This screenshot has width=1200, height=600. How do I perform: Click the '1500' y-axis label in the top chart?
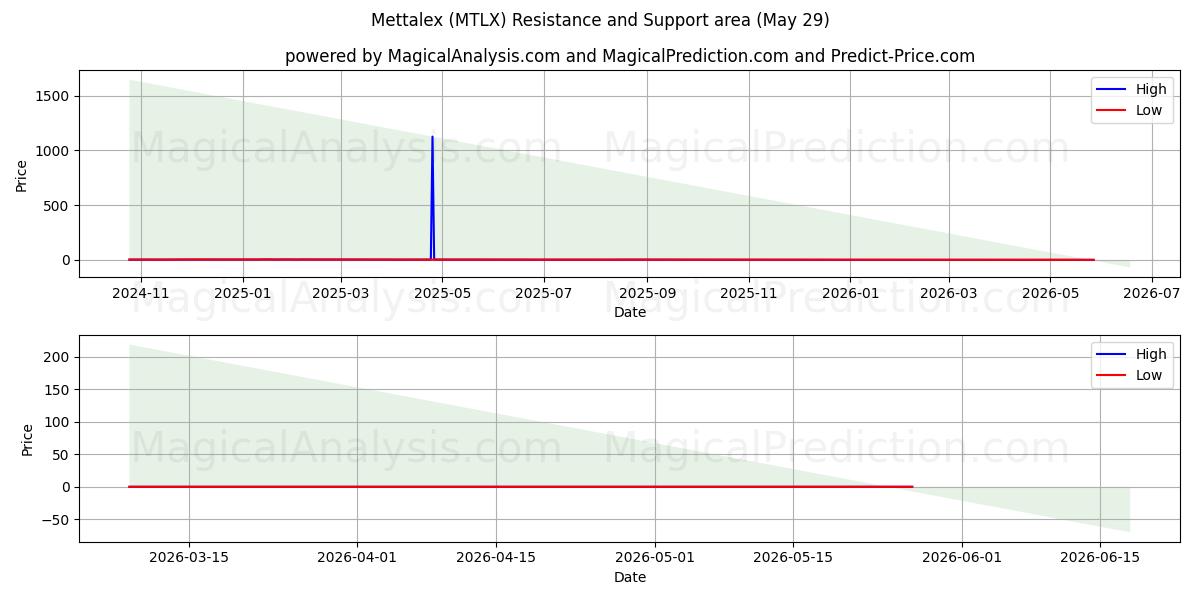pos(52,96)
